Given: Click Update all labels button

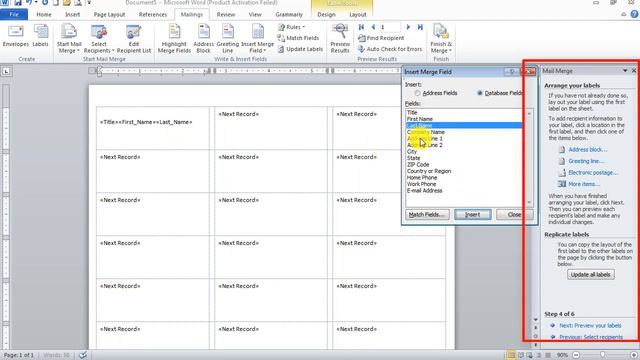Looking at the screenshot, I should [590, 275].
